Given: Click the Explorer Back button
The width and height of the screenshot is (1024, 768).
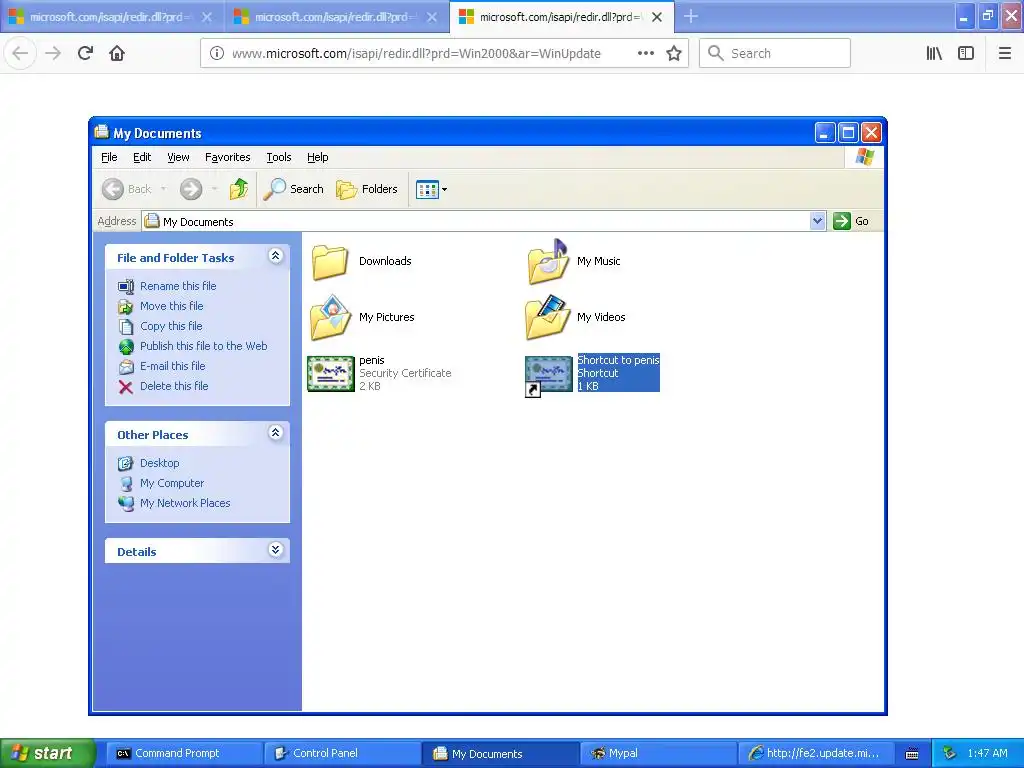Looking at the screenshot, I should coord(127,189).
